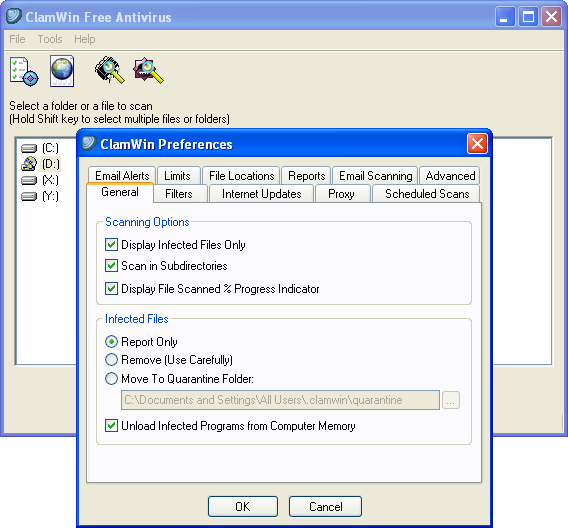Open the File menu
Screen dimensions: 568x528
tap(17, 39)
